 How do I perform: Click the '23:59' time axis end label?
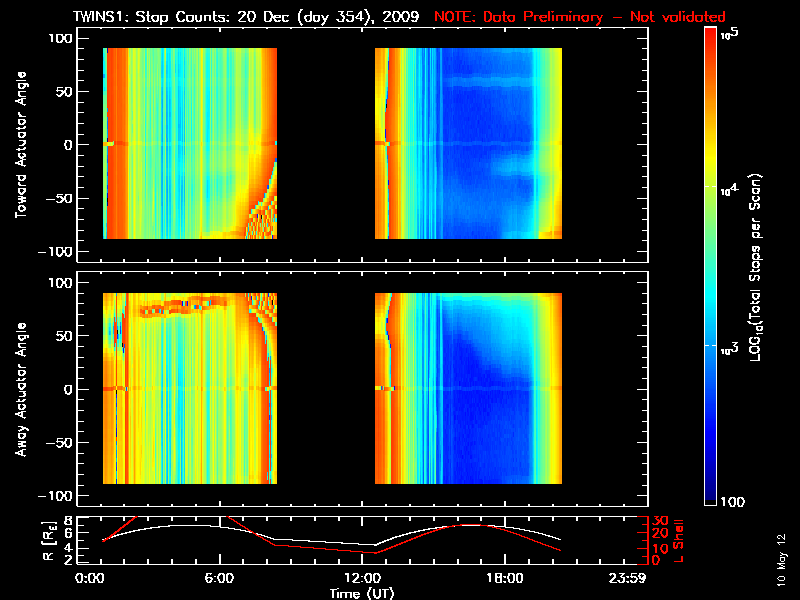(627, 579)
